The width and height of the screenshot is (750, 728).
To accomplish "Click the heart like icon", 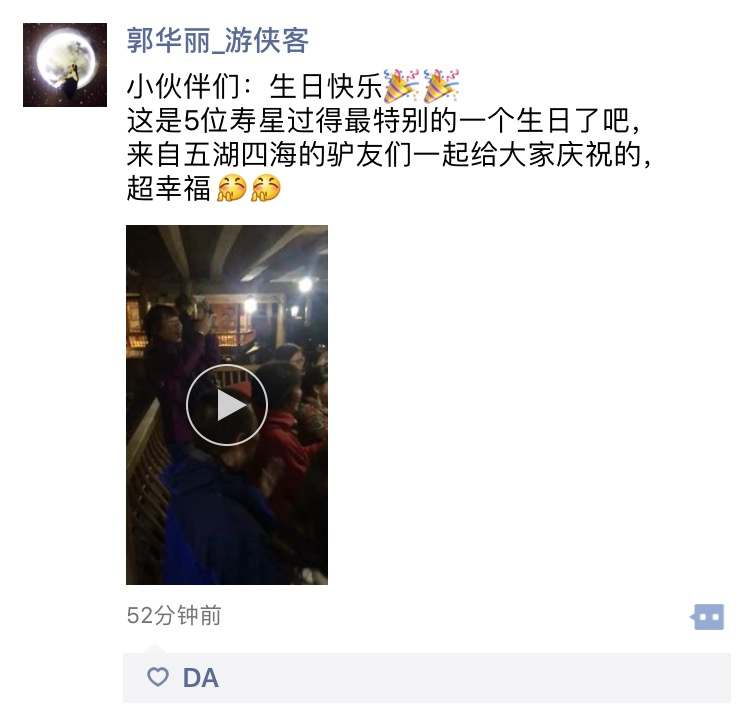I will pyautogui.click(x=158, y=677).
